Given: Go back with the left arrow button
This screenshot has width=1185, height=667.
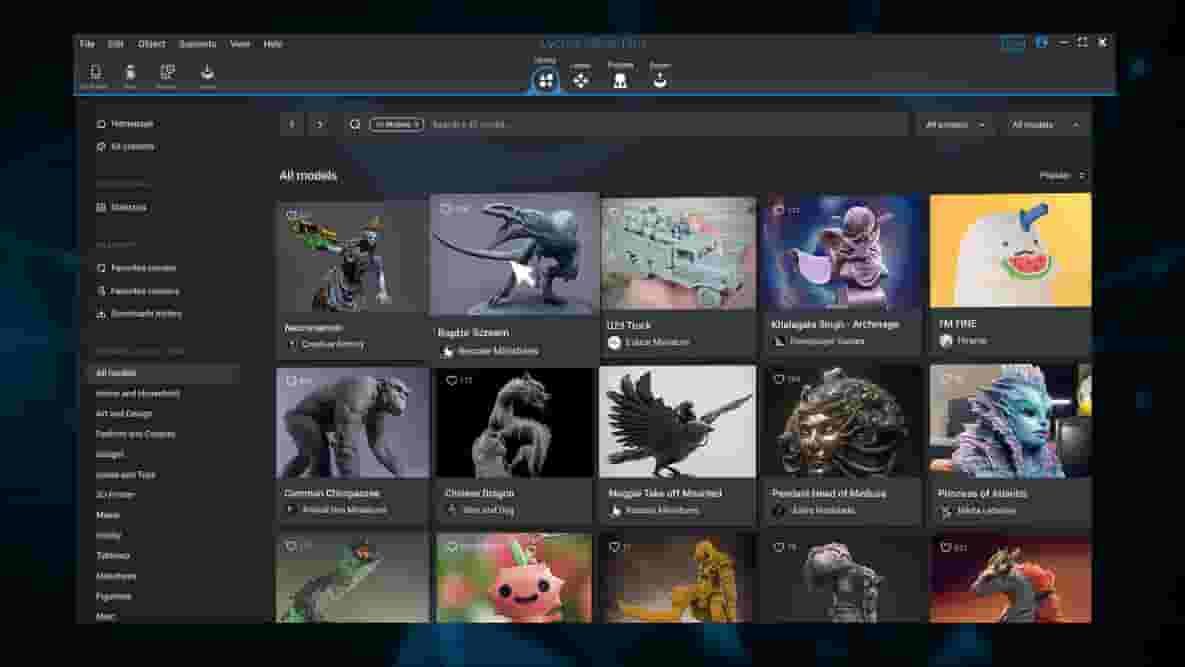Looking at the screenshot, I should 292,124.
